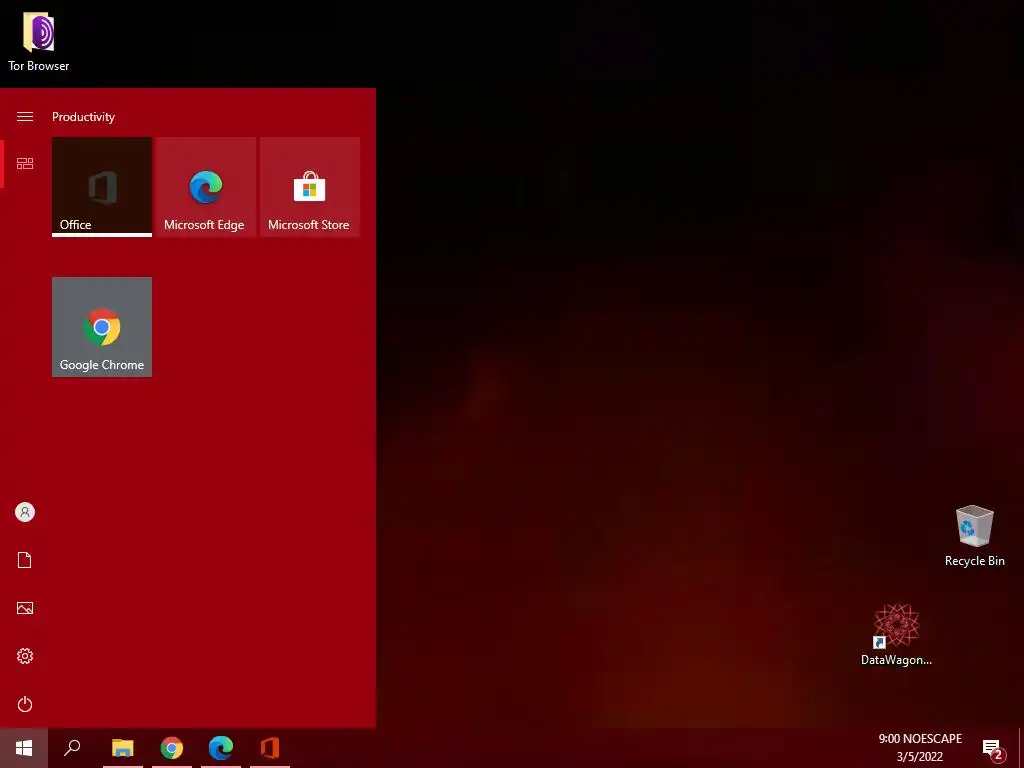This screenshot has width=1024, height=768.
Task: Launch the Google Chrome tile
Action: click(102, 327)
